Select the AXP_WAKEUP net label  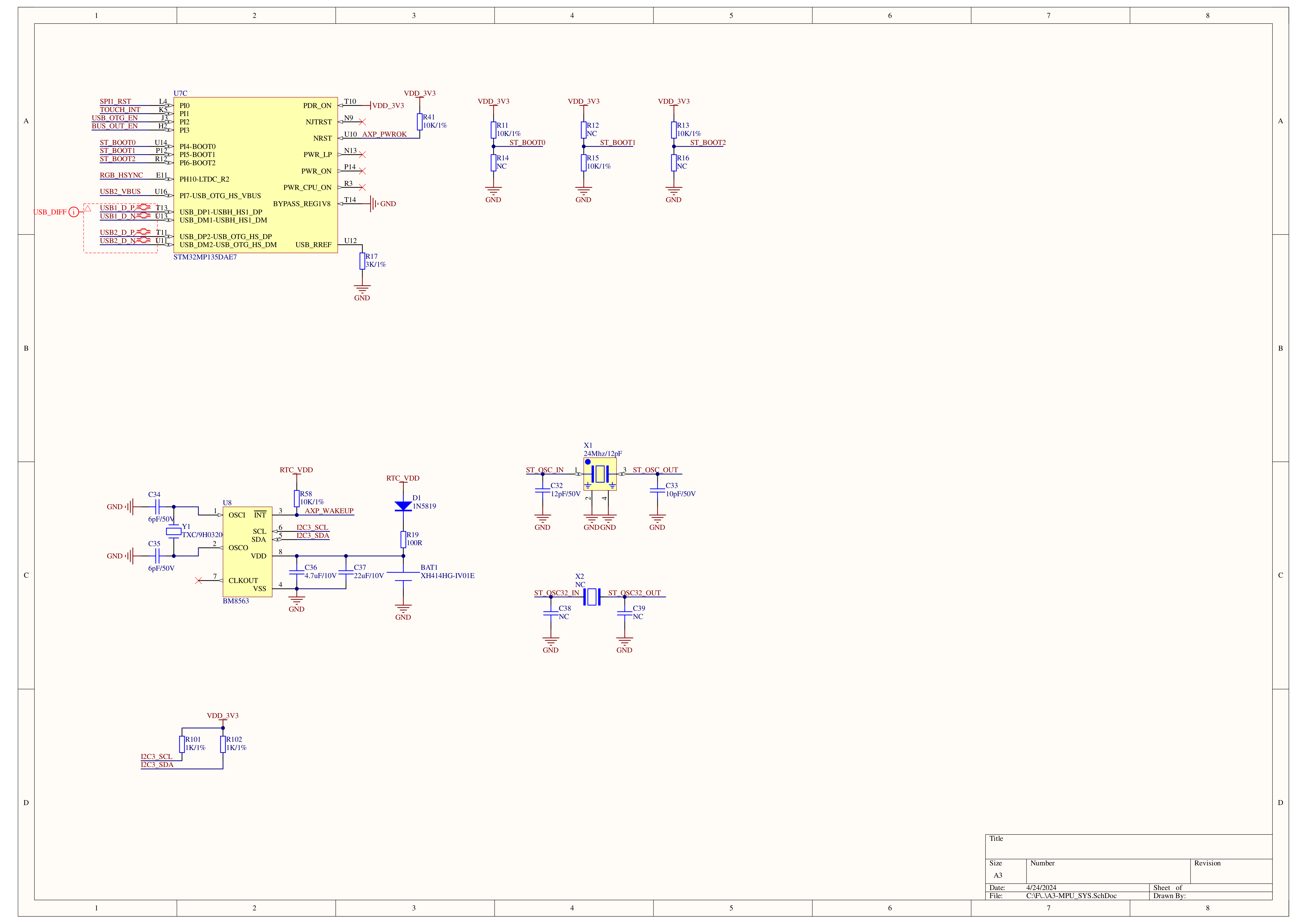click(329, 511)
